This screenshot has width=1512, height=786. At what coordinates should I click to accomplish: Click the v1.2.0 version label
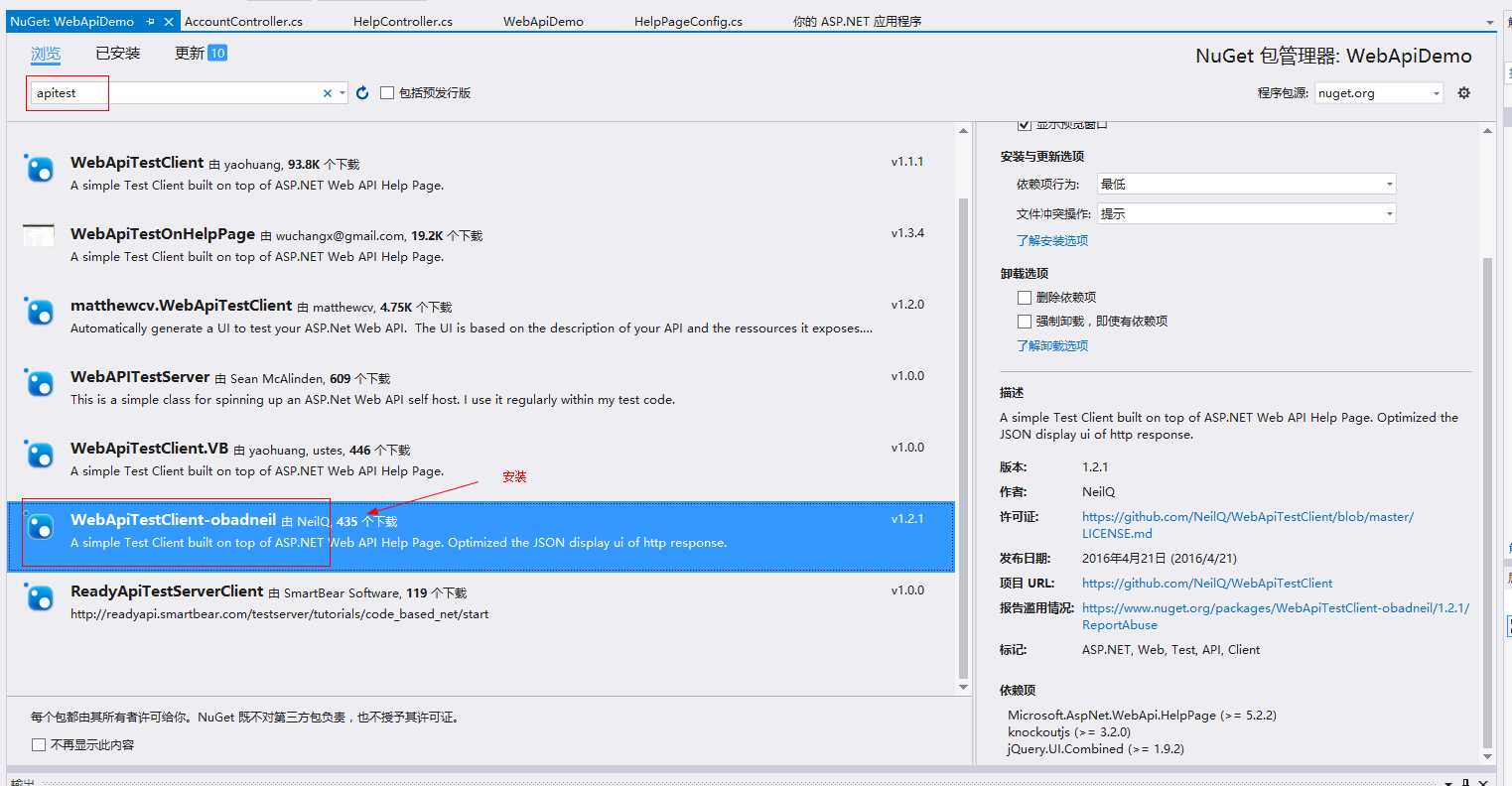click(907, 305)
